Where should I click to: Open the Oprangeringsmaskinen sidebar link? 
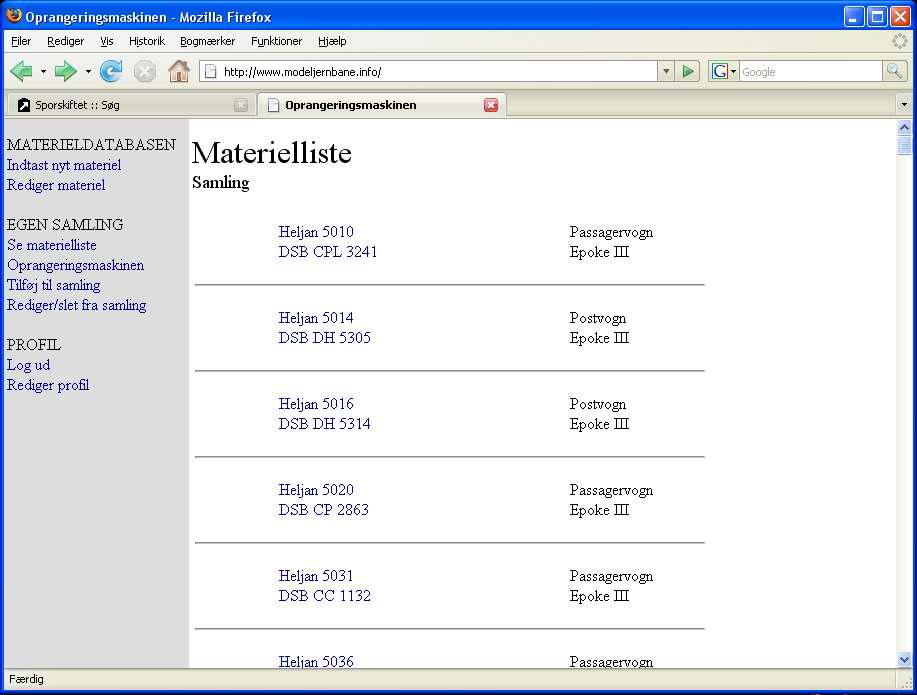coord(75,266)
